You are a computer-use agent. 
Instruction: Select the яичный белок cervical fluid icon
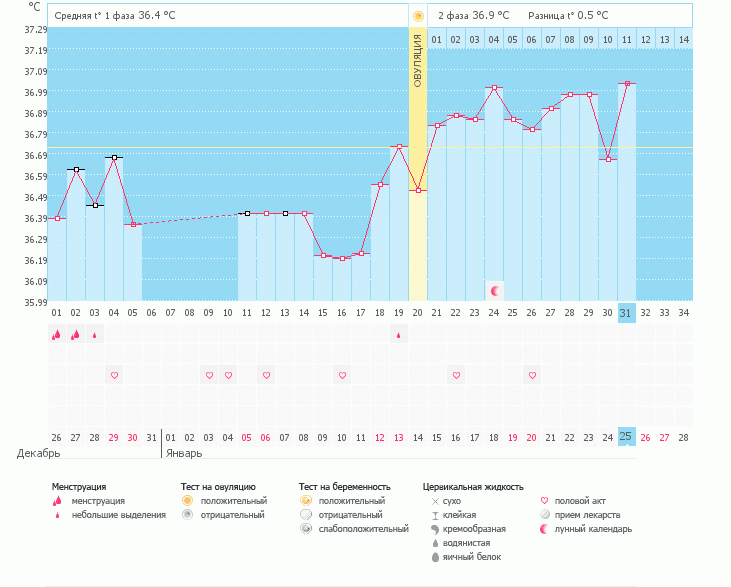point(435,557)
